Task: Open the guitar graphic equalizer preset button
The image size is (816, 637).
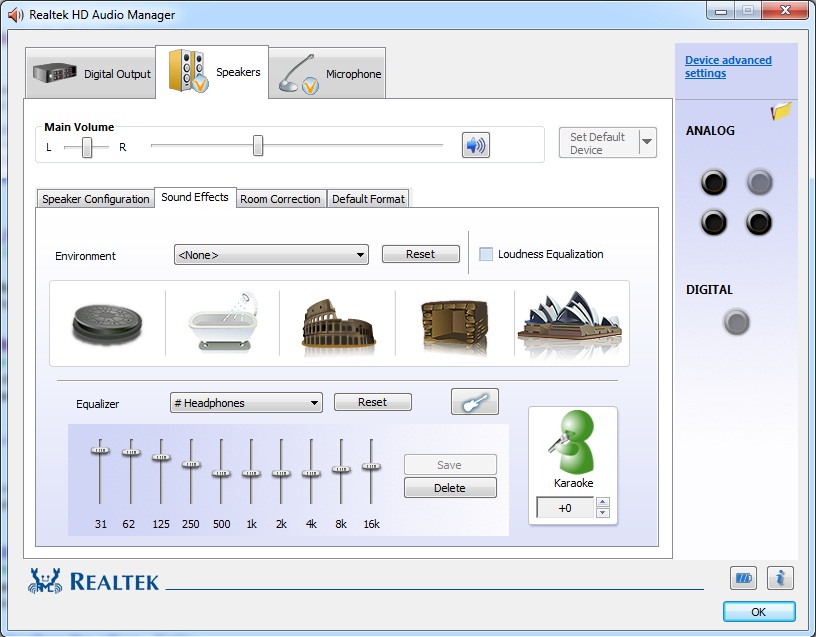Action: click(475, 402)
